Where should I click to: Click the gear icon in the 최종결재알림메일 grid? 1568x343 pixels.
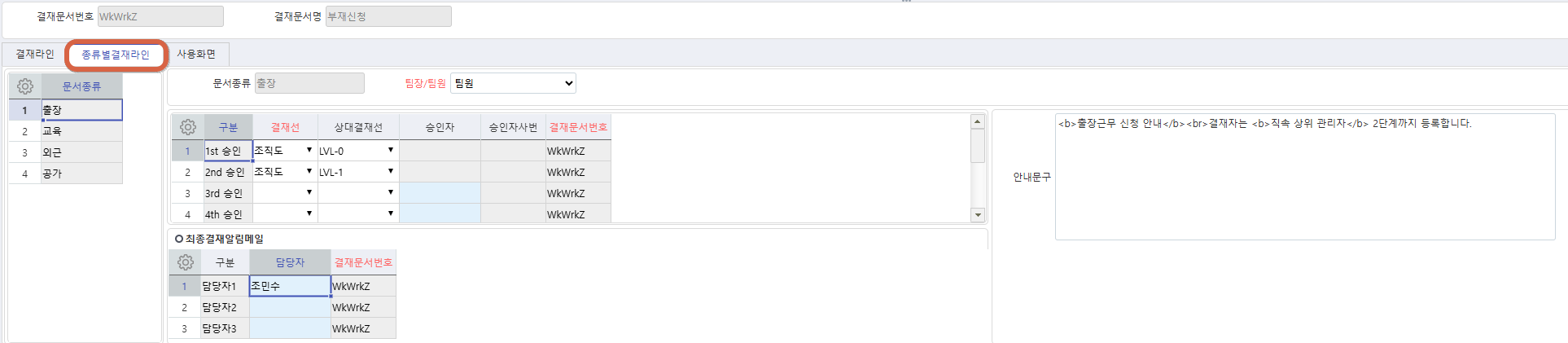tap(186, 262)
